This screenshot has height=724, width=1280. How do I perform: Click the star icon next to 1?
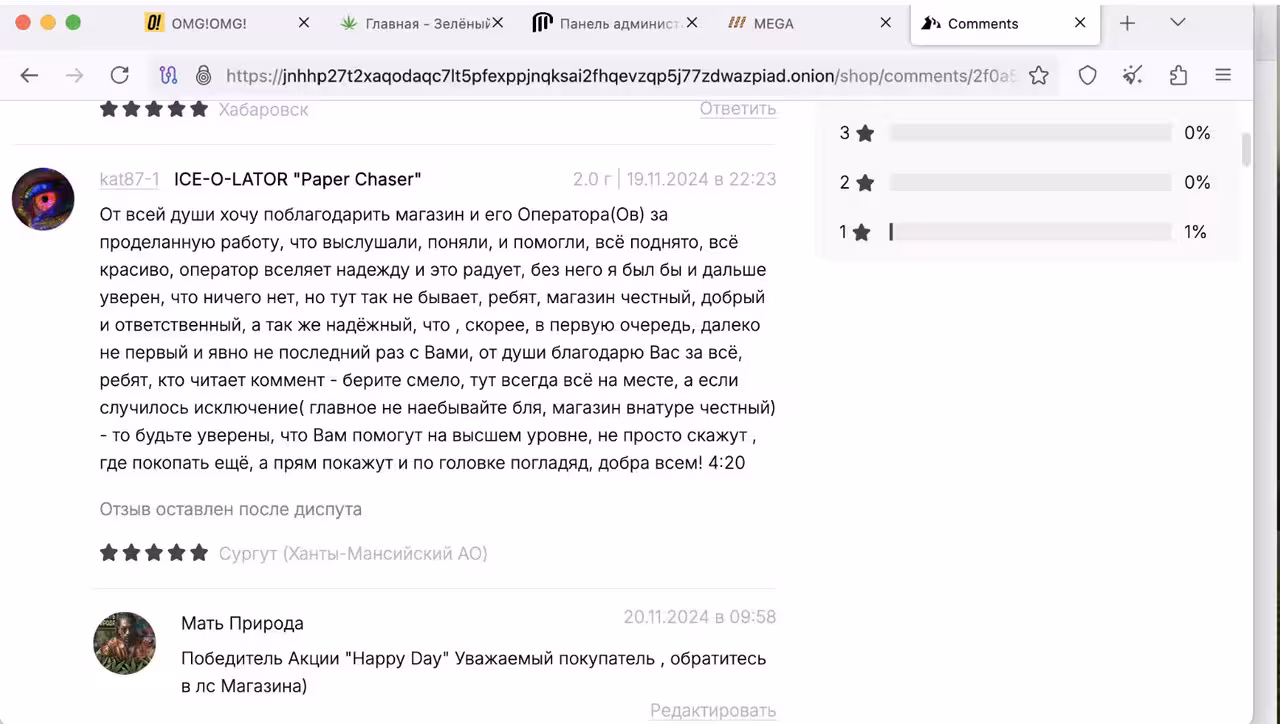tap(861, 232)
